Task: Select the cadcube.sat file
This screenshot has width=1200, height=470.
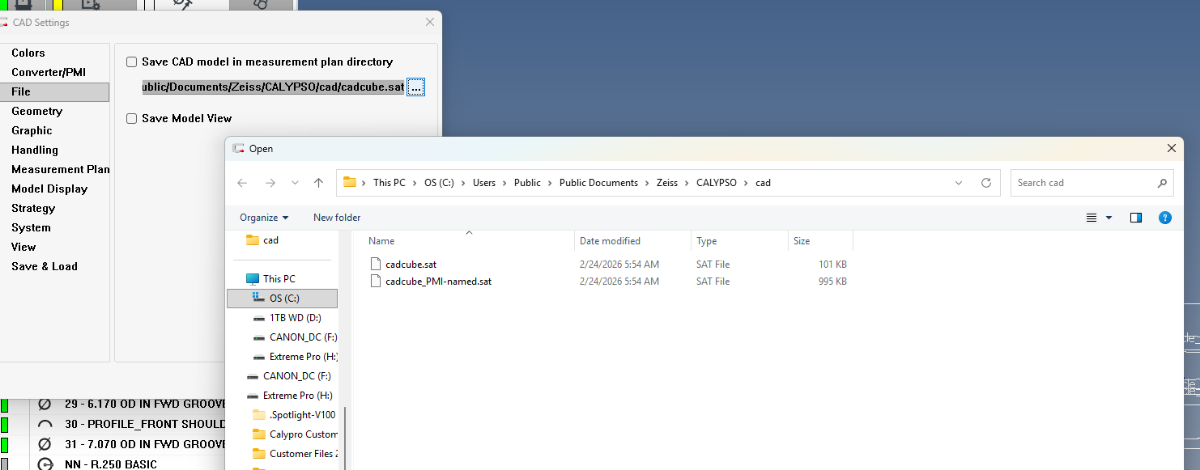Action: coord(410,264)
